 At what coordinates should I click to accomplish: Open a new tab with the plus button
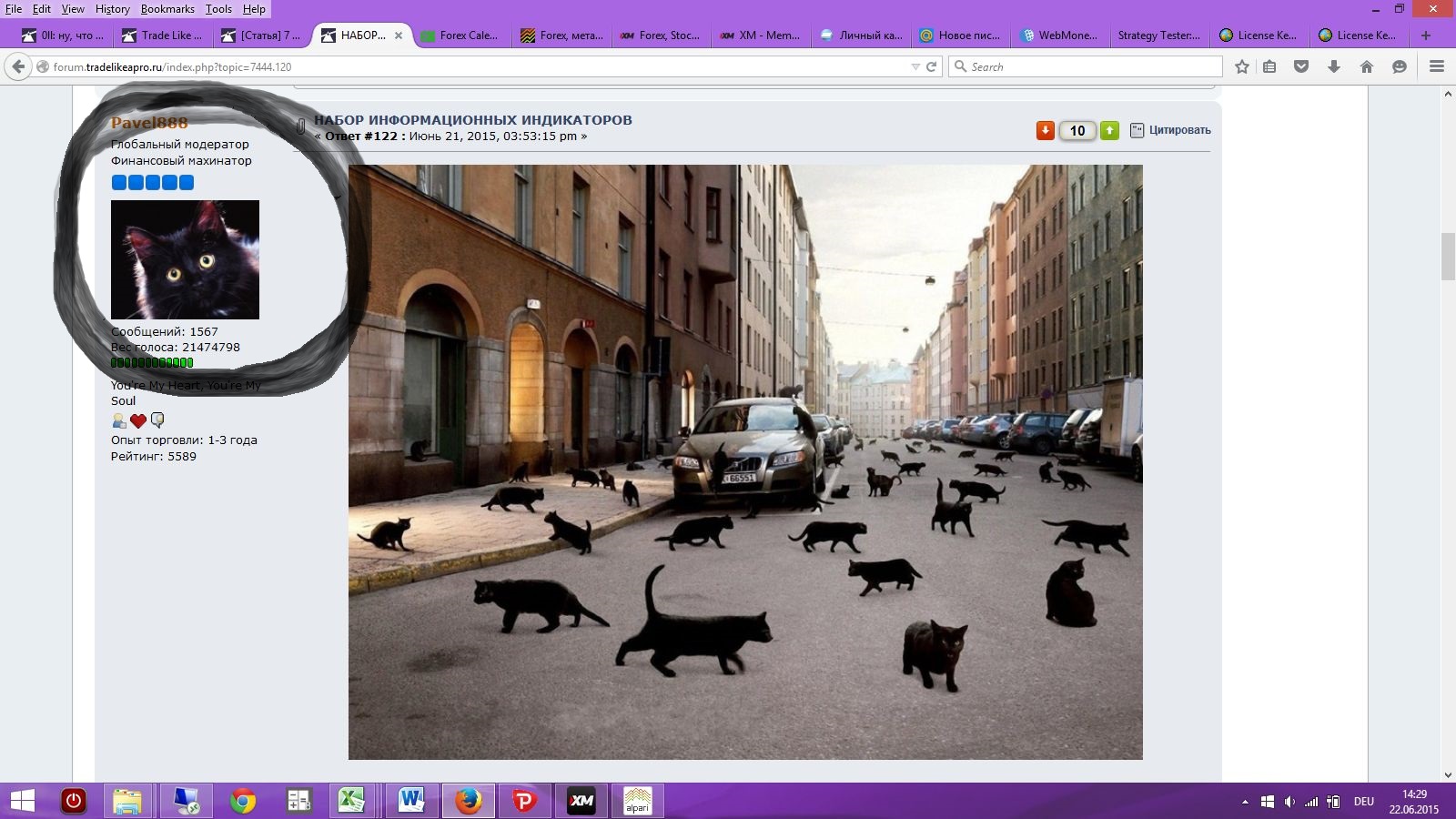click(1426, 35)
